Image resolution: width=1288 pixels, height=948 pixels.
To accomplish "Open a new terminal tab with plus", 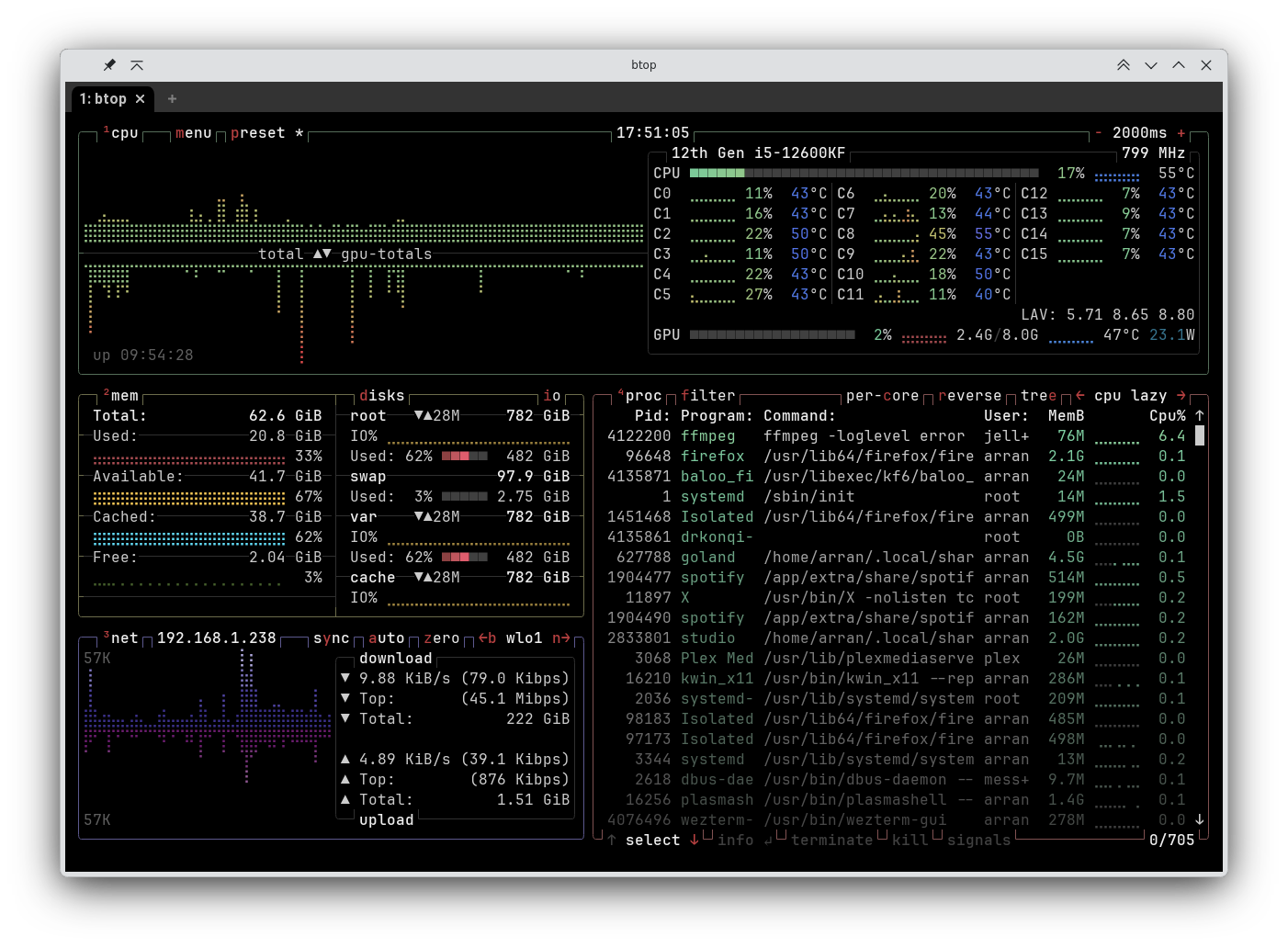I will [172, 99].
